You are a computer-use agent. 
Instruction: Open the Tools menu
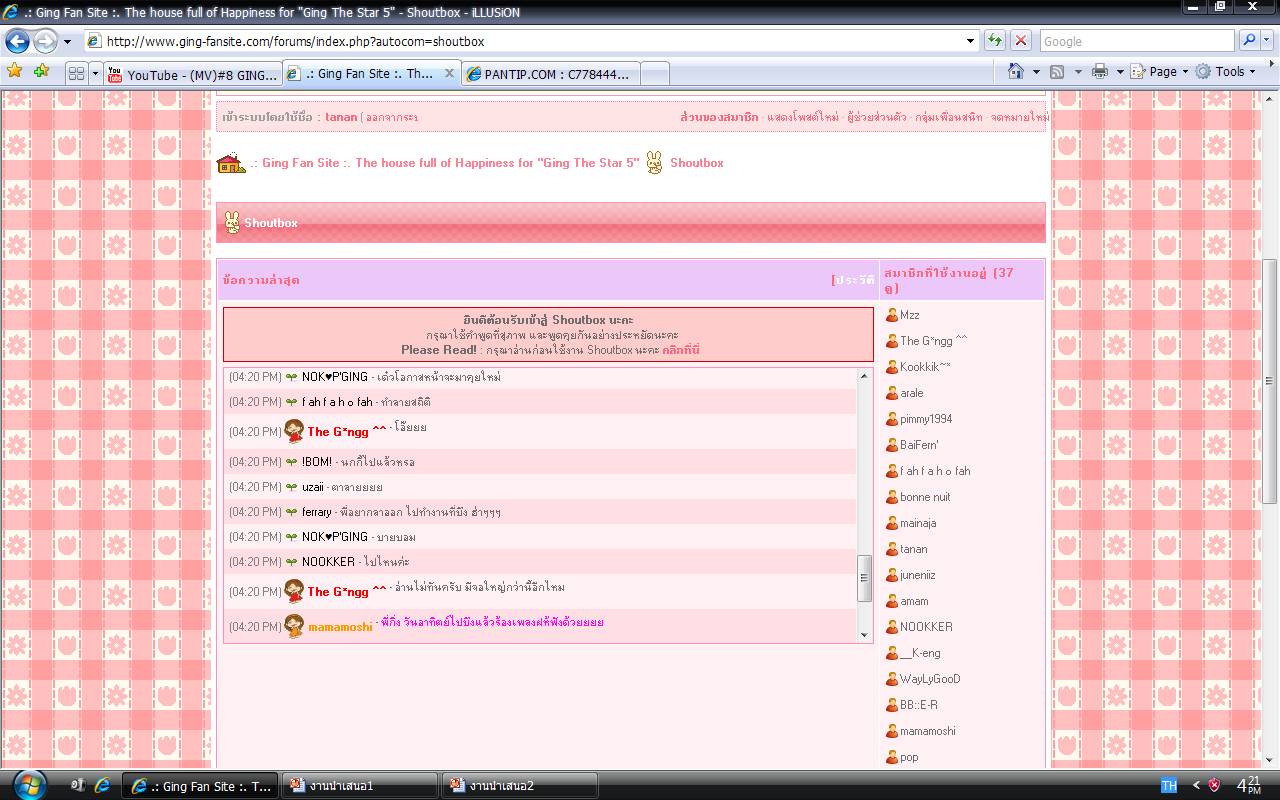coord(1226,72)
